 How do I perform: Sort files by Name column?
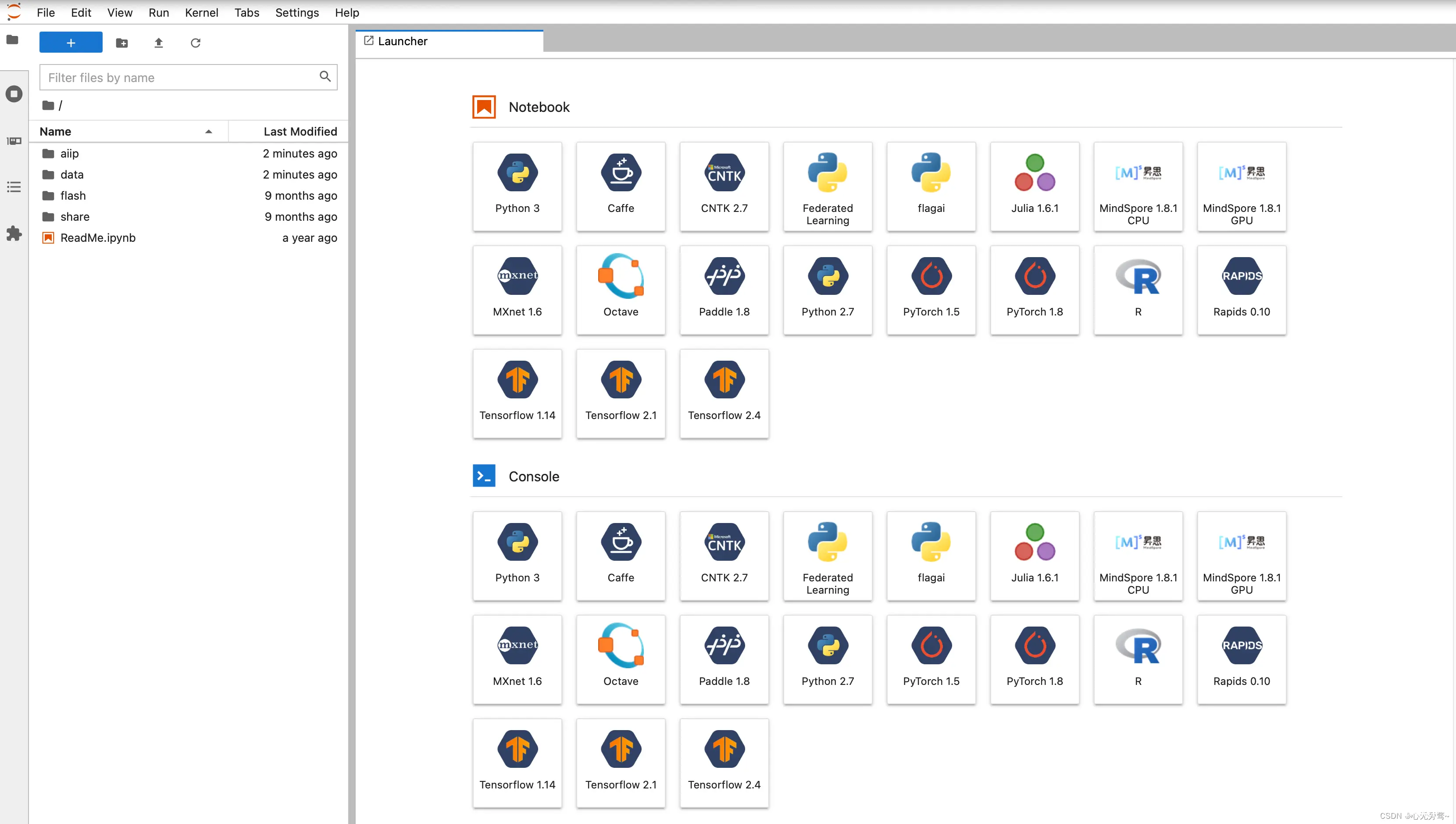pos(128,131)
